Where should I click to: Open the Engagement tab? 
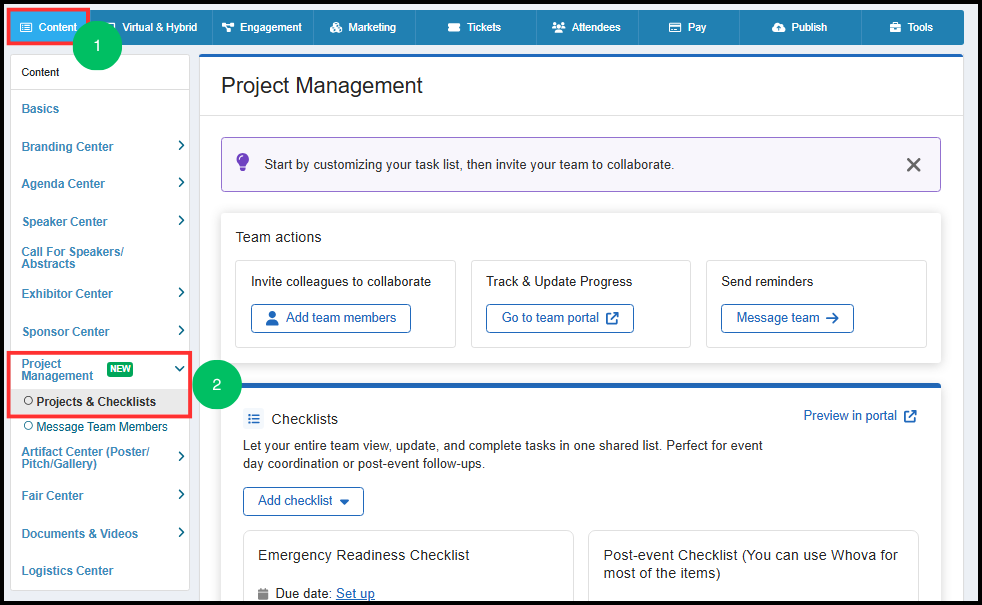coord(262,27)
